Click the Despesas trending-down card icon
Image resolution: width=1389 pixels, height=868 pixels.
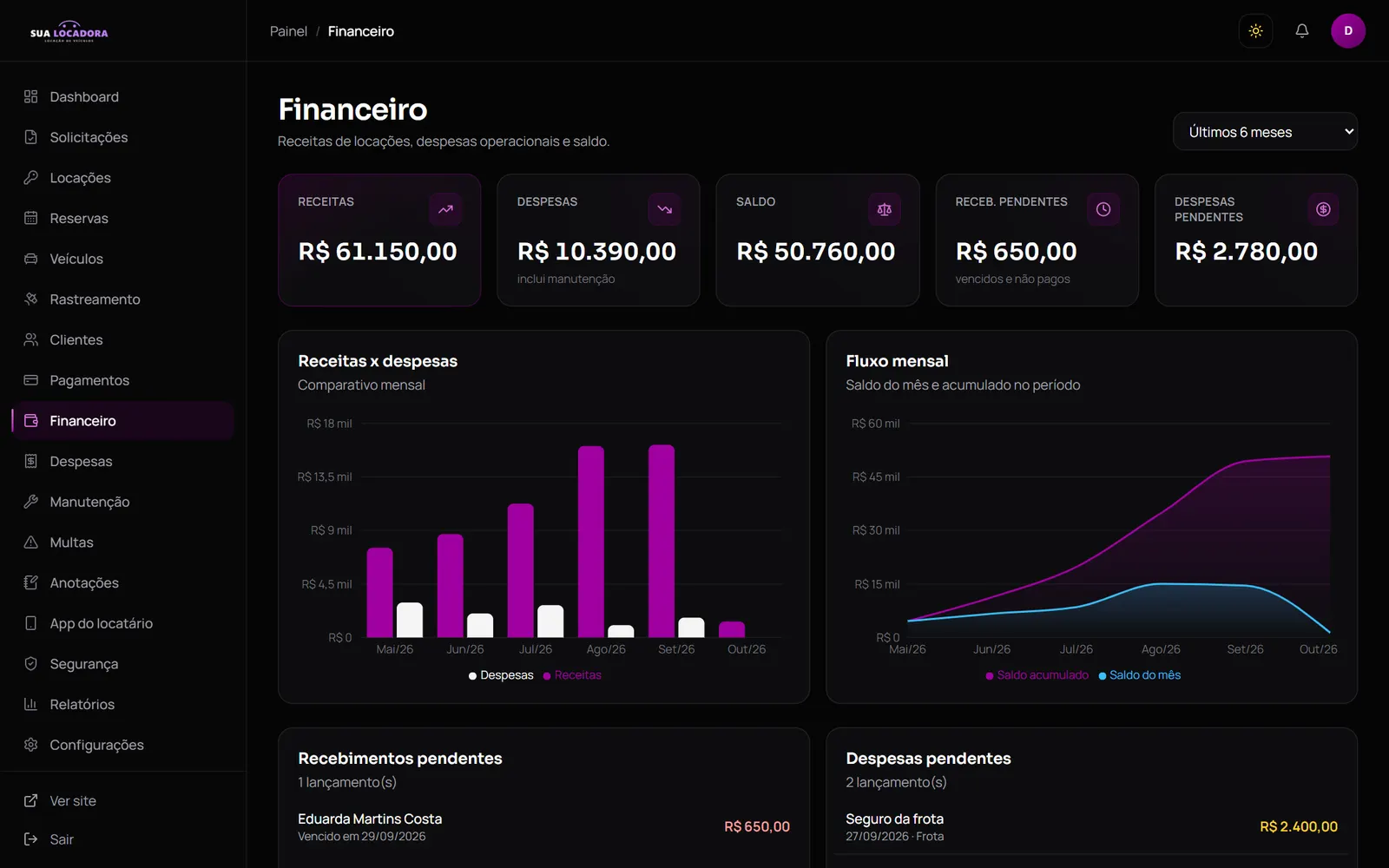(x=664, y=209)
